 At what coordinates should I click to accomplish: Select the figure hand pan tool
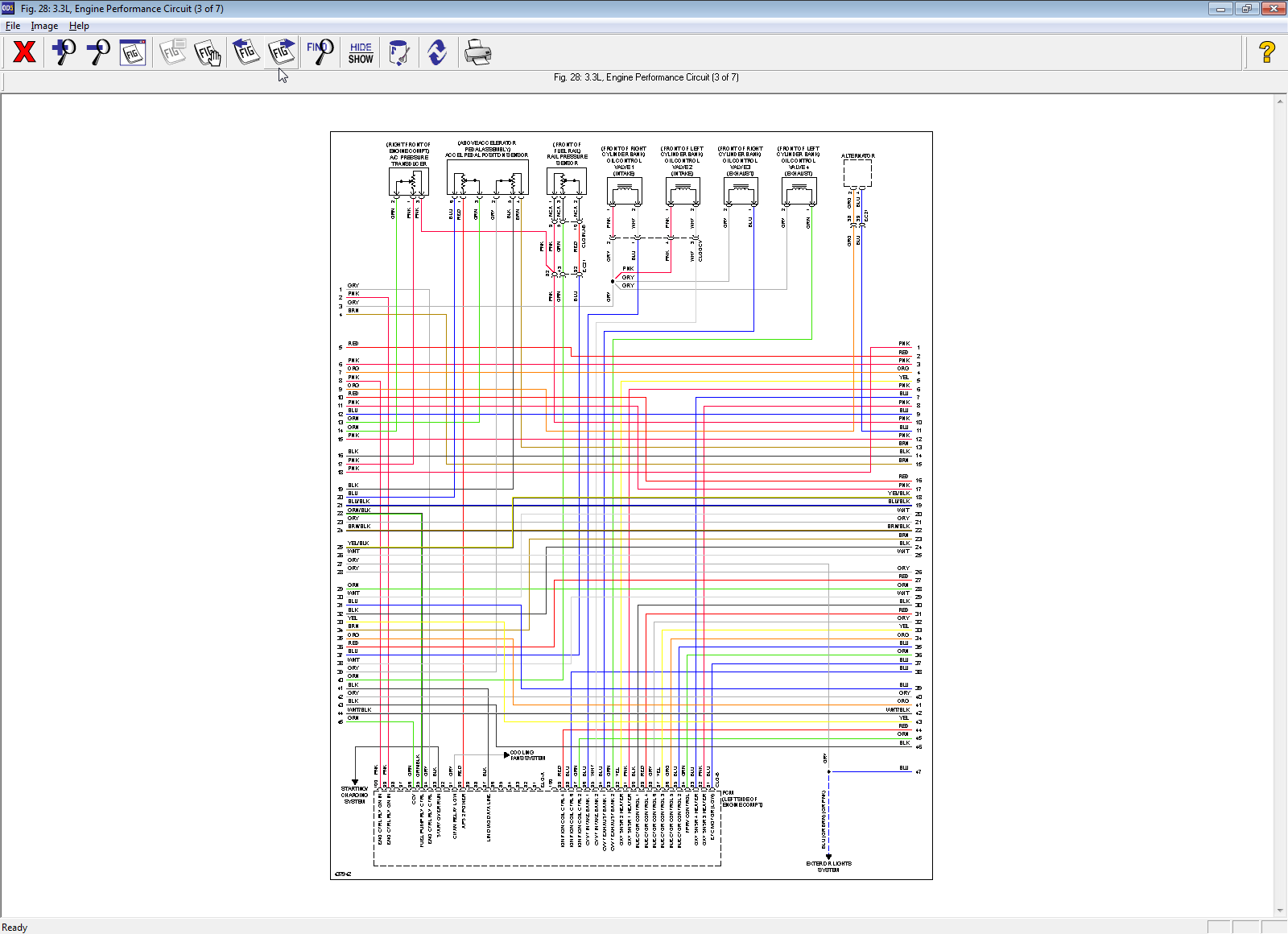[x=208, y=52]
